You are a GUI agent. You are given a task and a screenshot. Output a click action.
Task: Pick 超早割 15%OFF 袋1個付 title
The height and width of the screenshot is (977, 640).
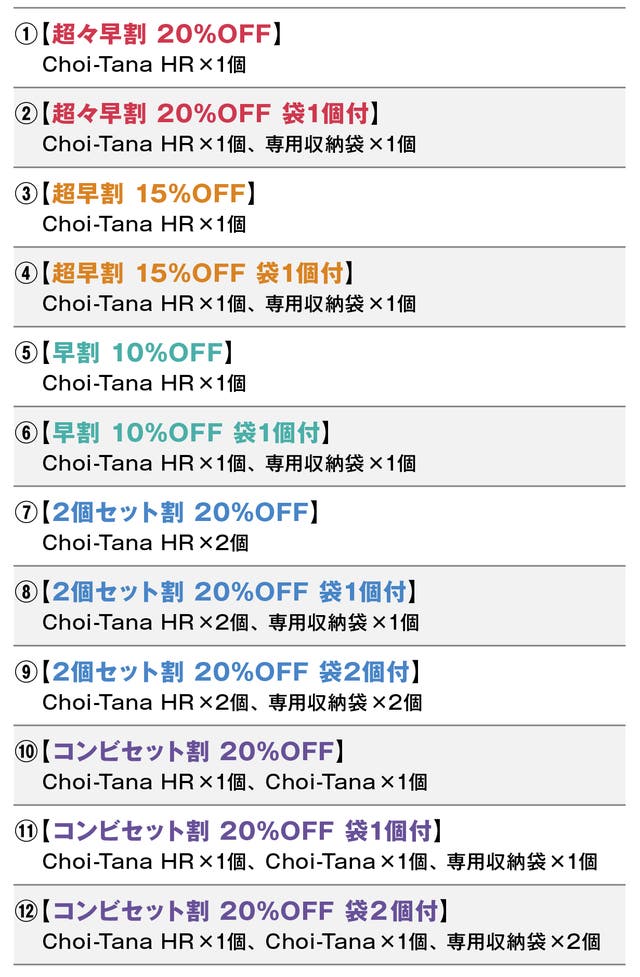pyautogui.click(x=198, y=274)
